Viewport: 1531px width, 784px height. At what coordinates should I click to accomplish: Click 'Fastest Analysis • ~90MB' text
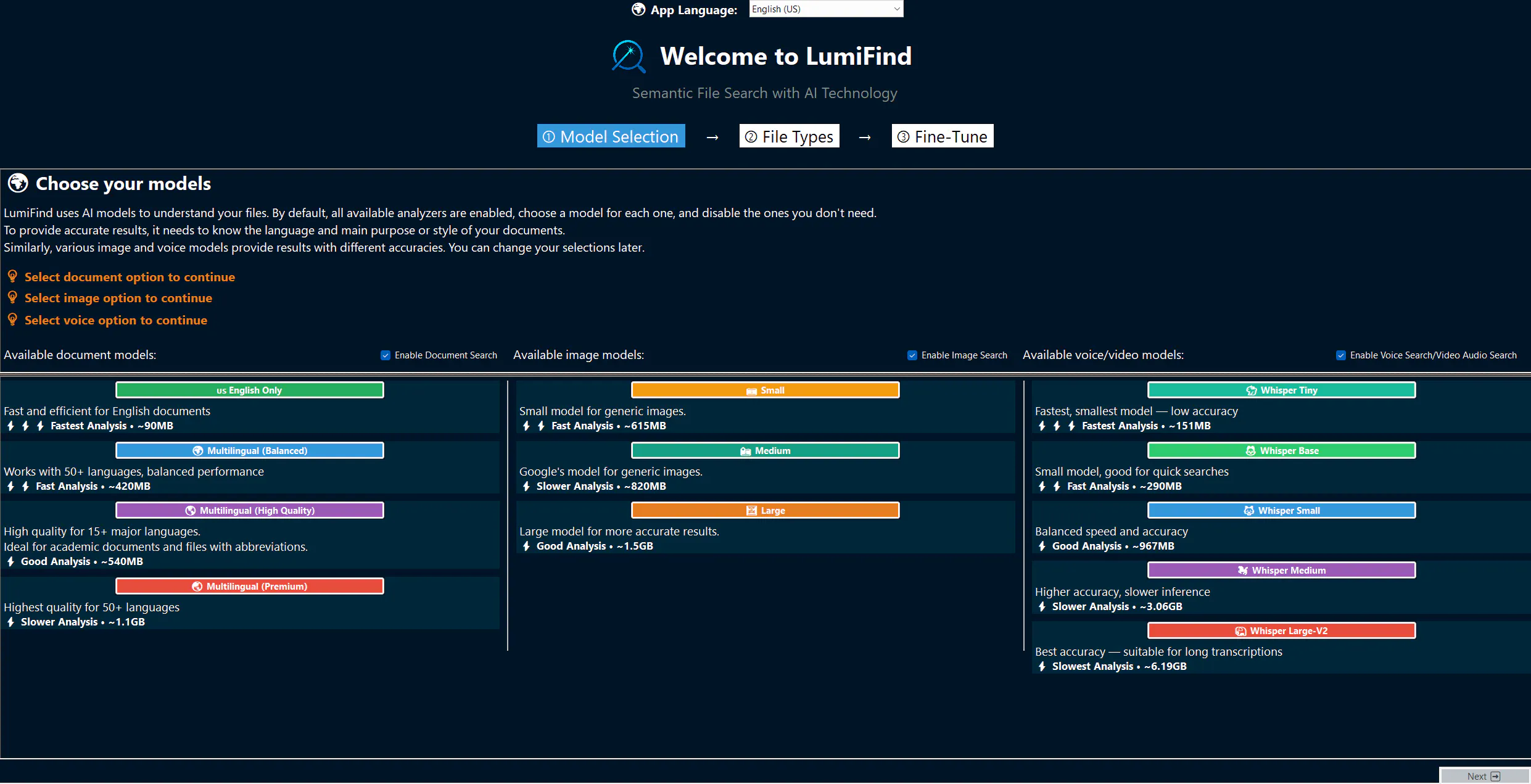[x=112, y=426]
